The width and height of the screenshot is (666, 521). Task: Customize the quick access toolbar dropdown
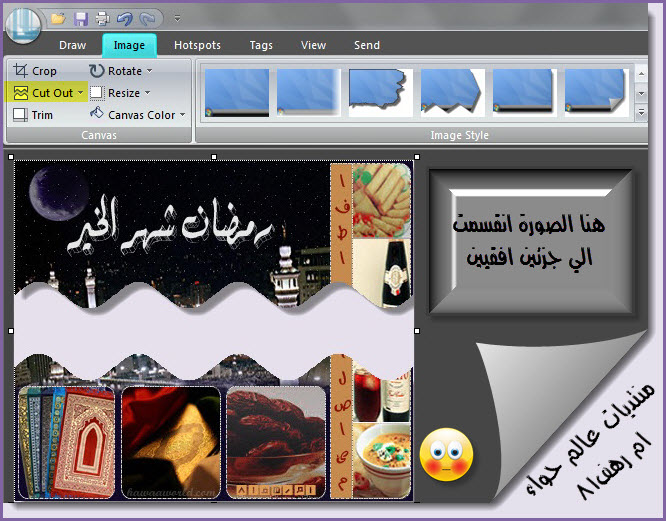(x=177, y=18)
